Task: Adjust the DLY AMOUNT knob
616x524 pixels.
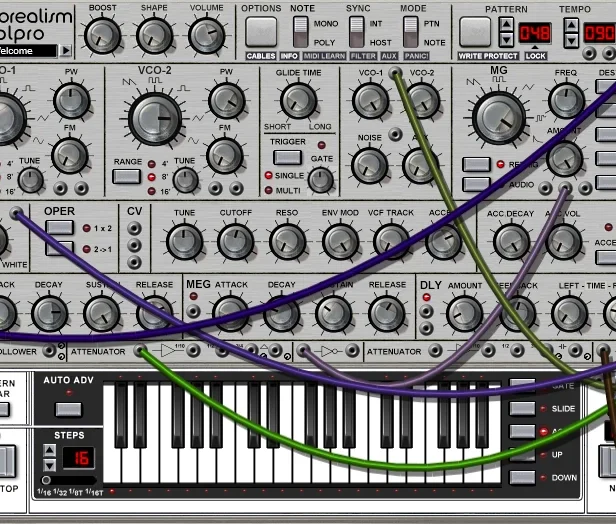Action: coord(464,314)
